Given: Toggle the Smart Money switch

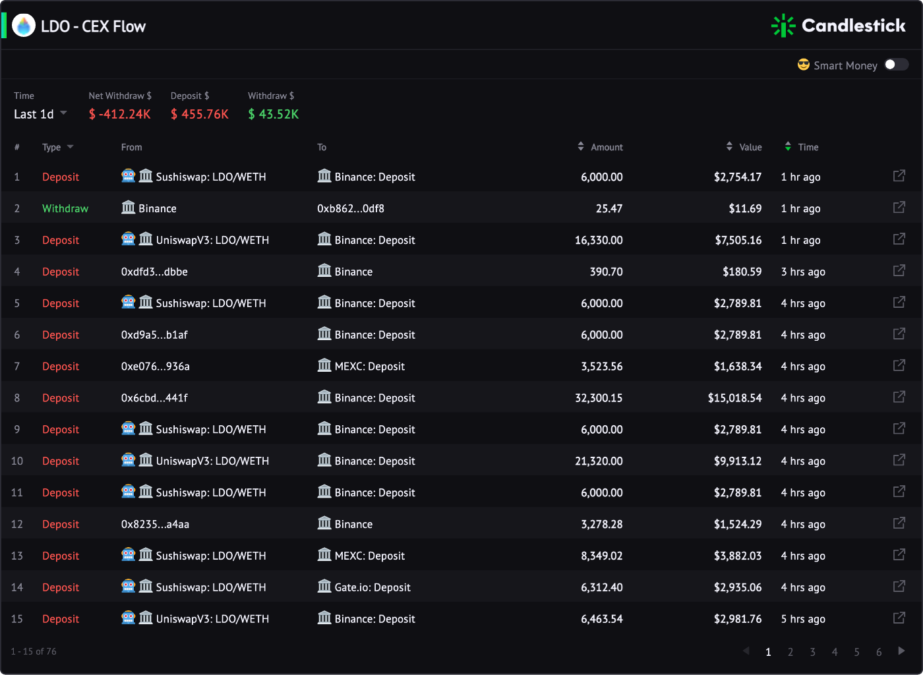Looking at the screenshot, I should point(896,65).
